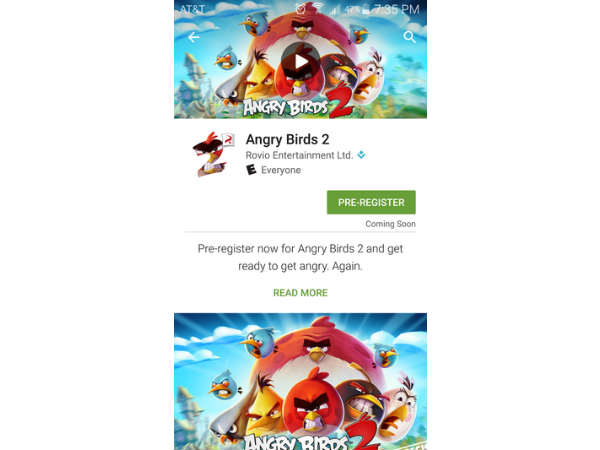Click the PRE-REGISTER button
This screenshot has width=600, height=450.
371,202
